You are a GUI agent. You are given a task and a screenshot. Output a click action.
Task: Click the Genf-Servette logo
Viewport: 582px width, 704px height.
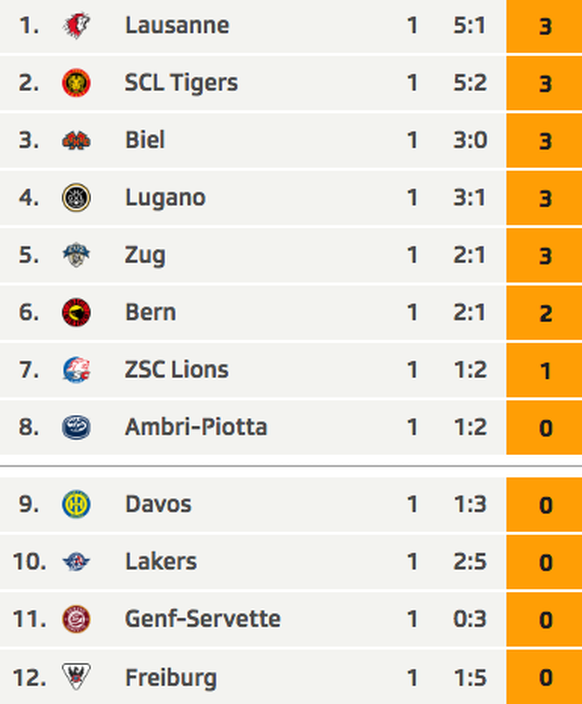pyautogui.click(x=76, y=619)
